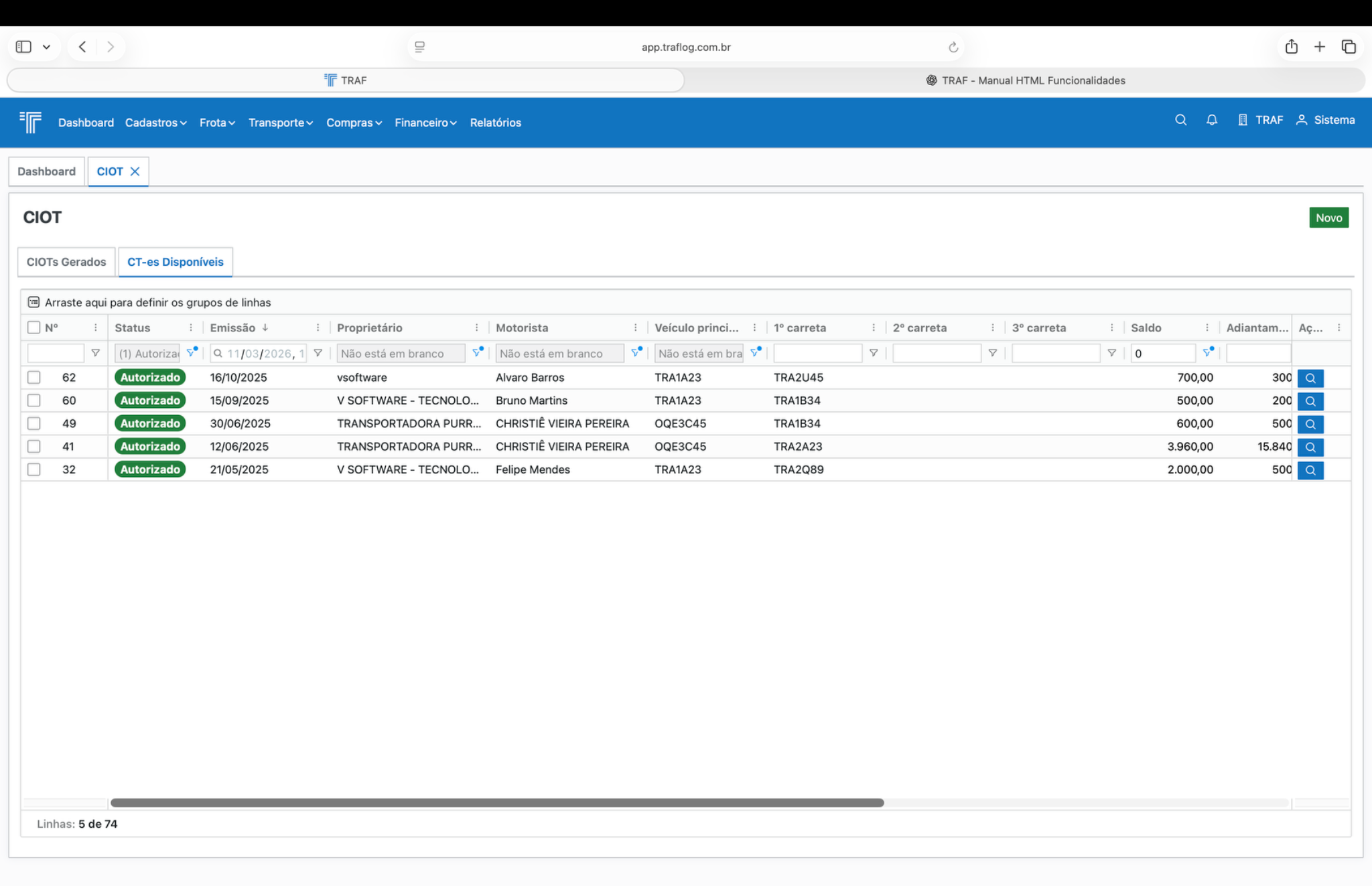Click filter funnel icon of Status column
Viewport: 1372px width, 886px height.
pyautogui.click(x=192, y=352)
